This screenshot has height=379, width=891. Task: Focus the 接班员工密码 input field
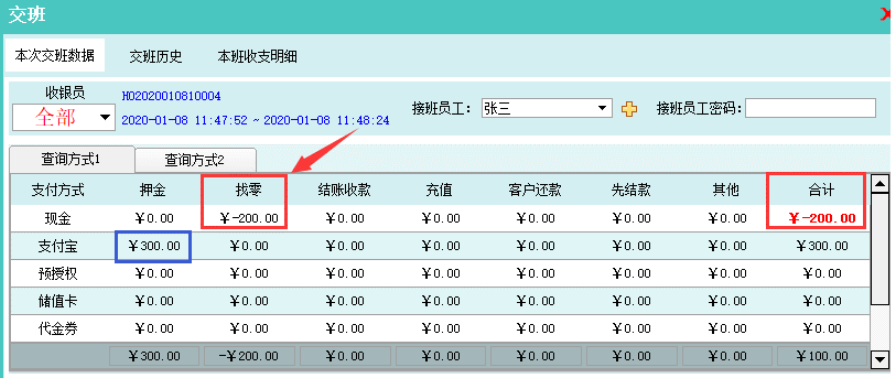[x=810, y=107]
